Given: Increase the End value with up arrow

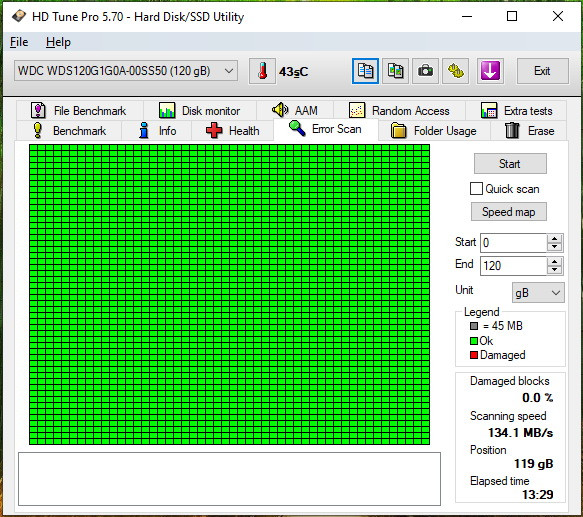Looking at the screenshot, I should (554, 261).
